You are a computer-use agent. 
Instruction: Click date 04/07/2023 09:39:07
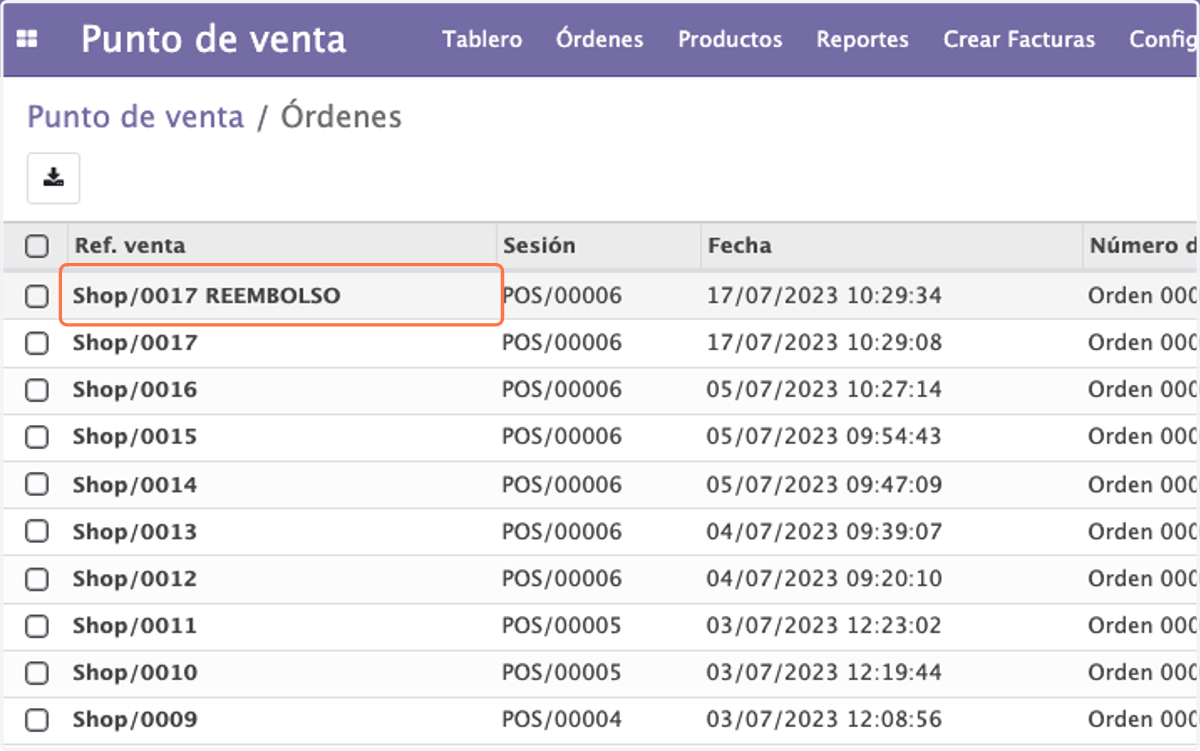[825, 532]
